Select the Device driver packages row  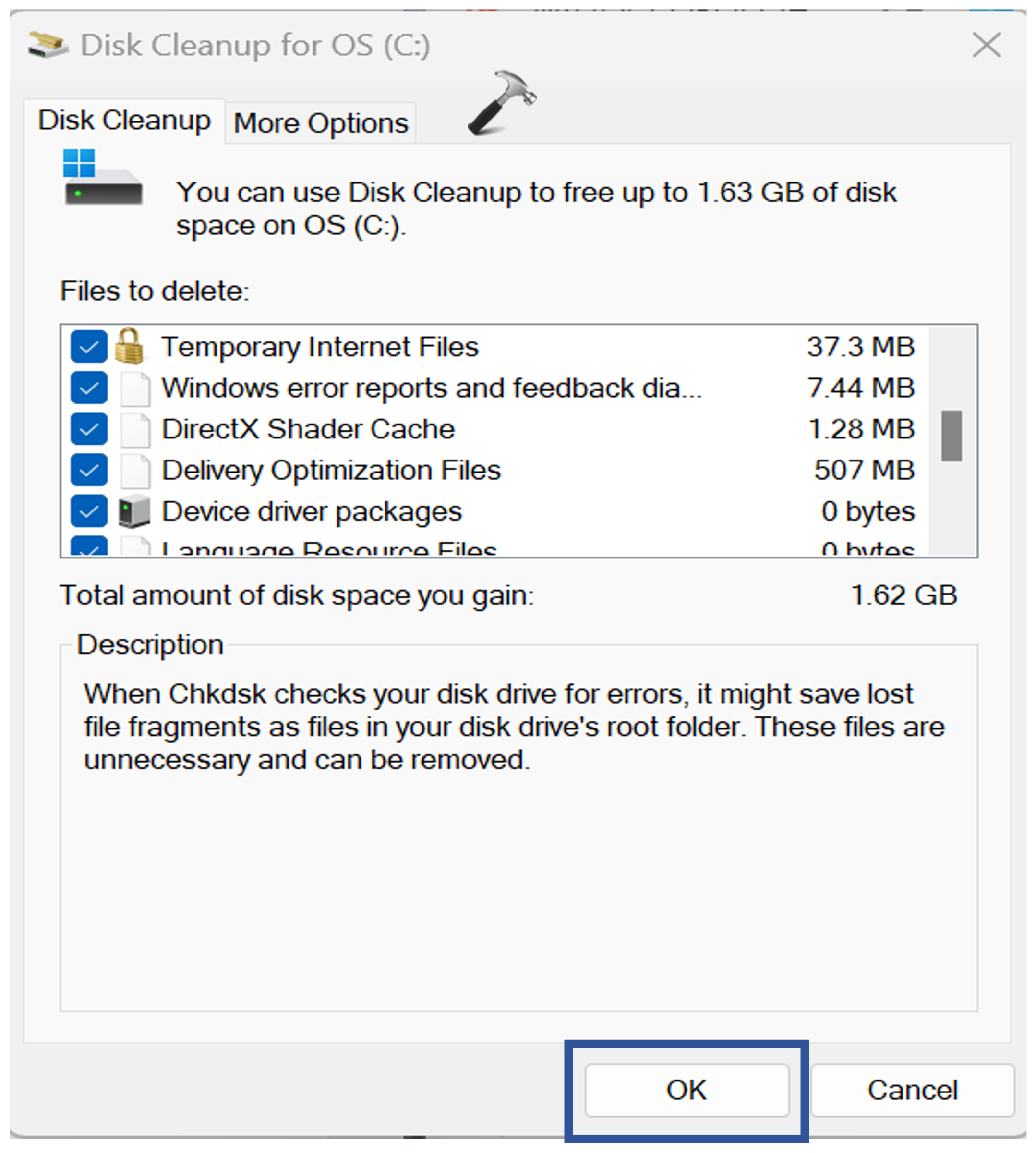click(312, 511)
